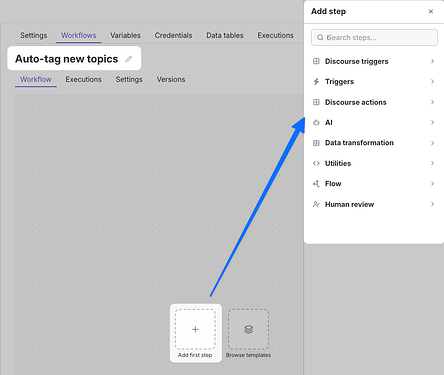Click the Data transformation grid icon
Image resolution: width=444 pixels, height=375 pixels.
[316, 143]
